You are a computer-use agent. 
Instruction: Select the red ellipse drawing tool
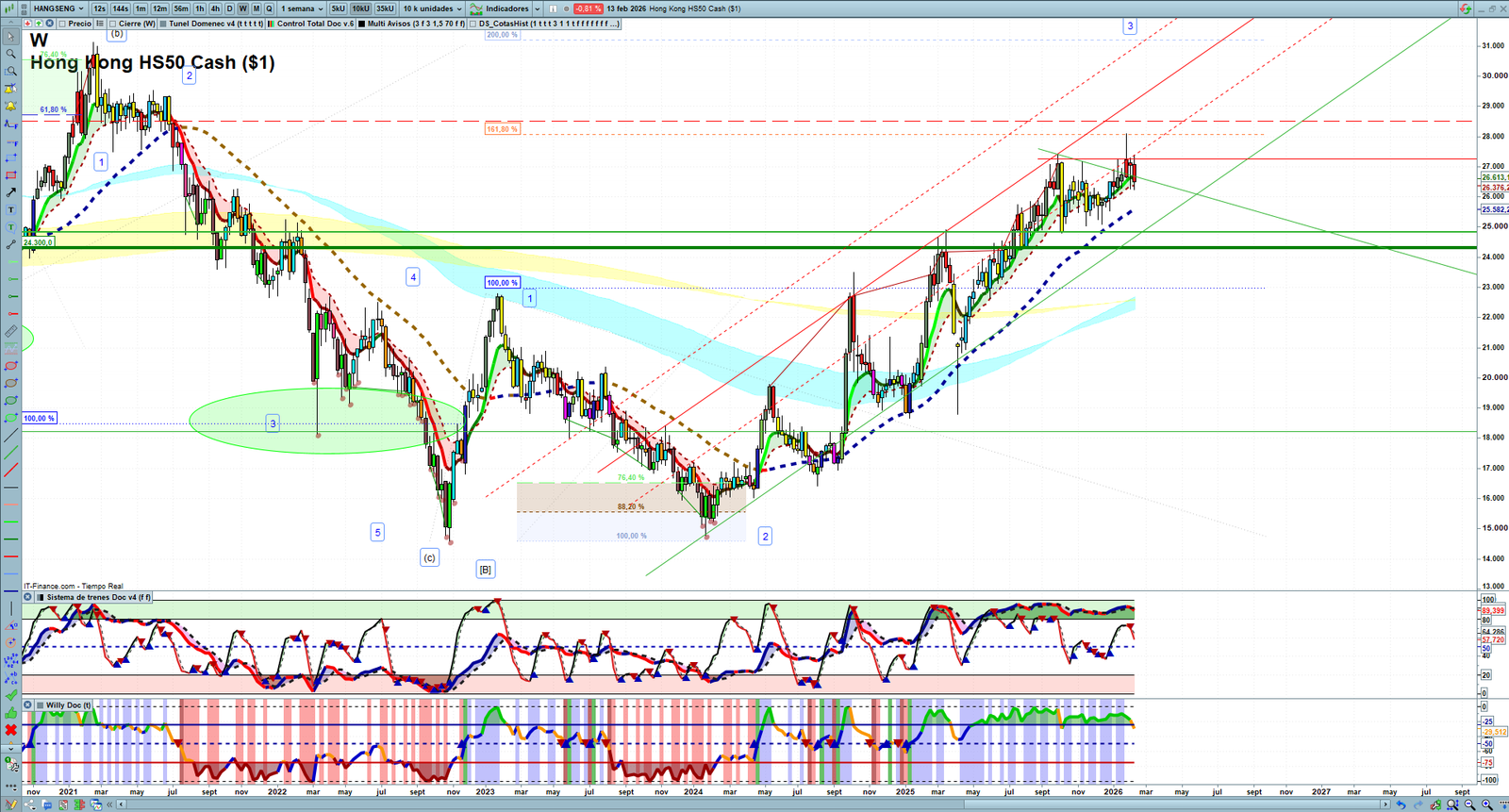(x=11, y=366)
